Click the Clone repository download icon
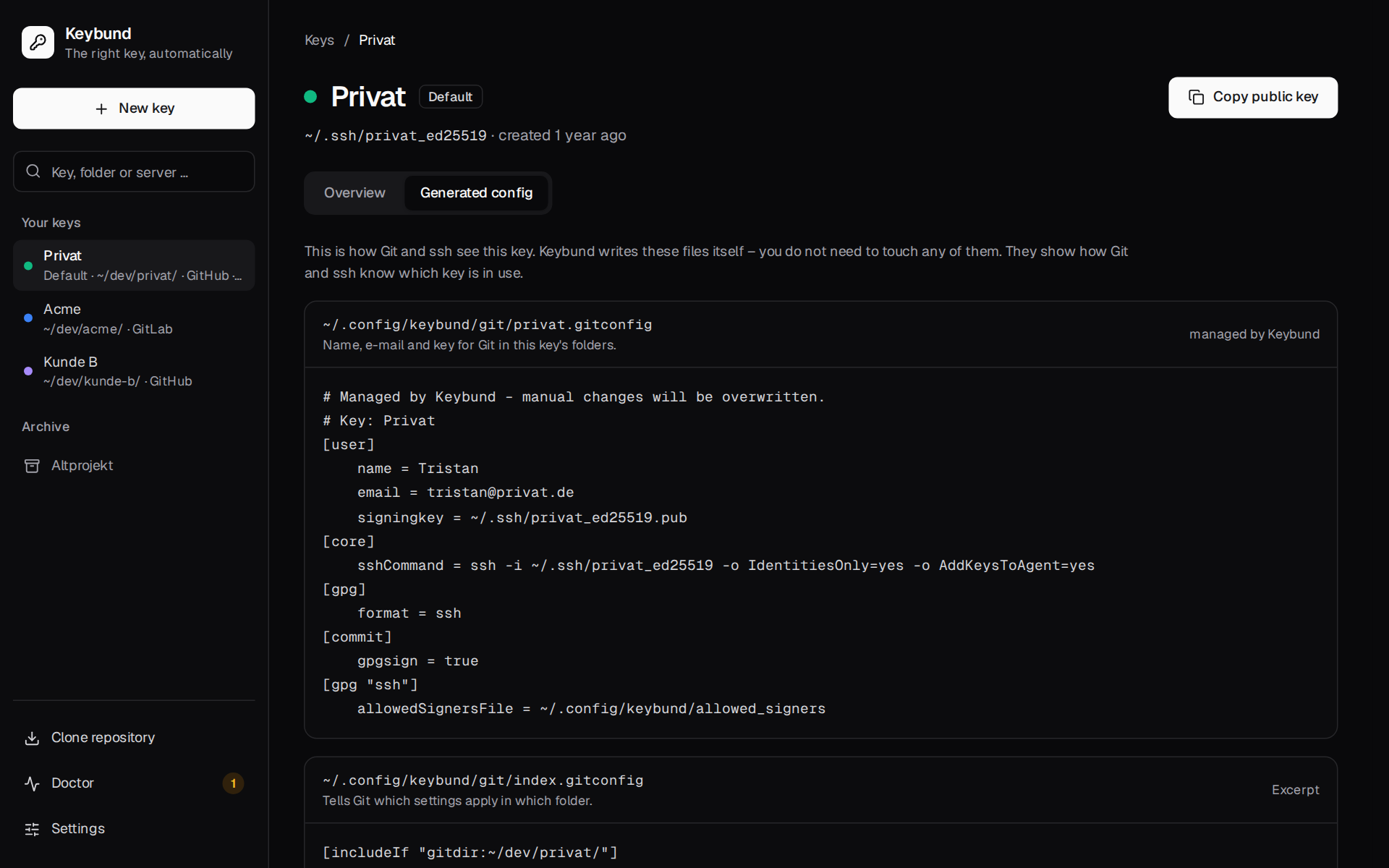The image size is (1389, 868). (32, 738)
